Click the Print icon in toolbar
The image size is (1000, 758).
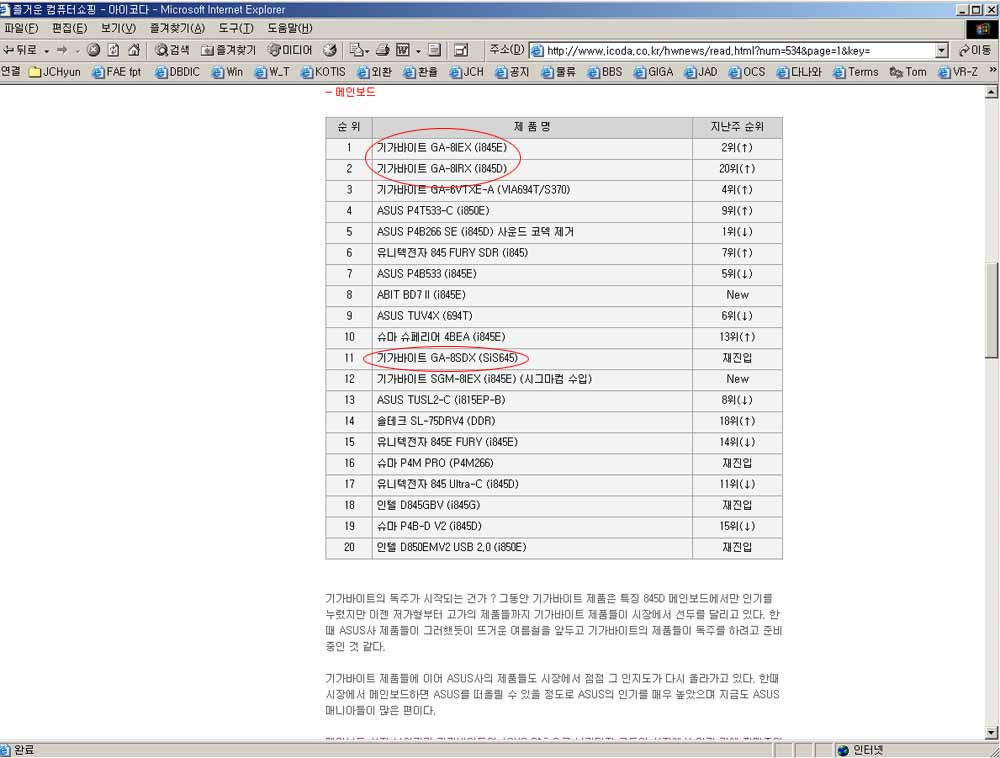(x=383, y=50)
